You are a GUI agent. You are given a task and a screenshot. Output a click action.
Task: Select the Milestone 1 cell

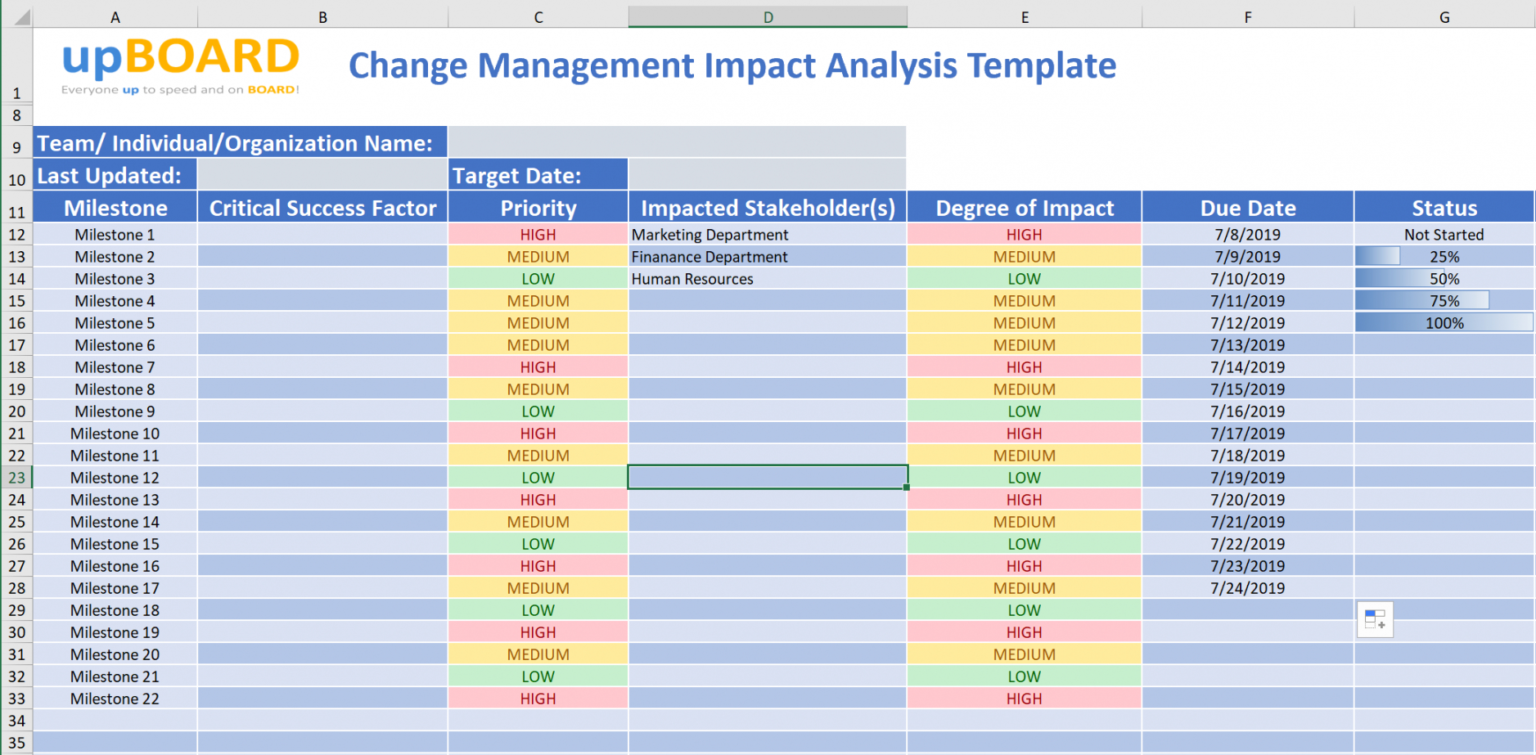coord(114,234)
